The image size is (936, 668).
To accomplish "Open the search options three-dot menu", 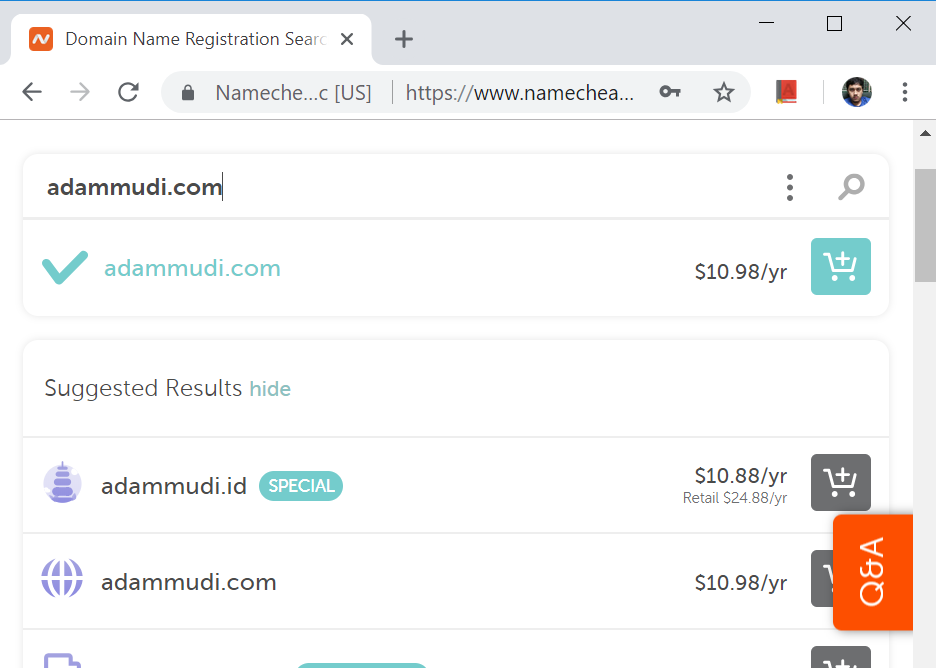I will pos(789,186).
